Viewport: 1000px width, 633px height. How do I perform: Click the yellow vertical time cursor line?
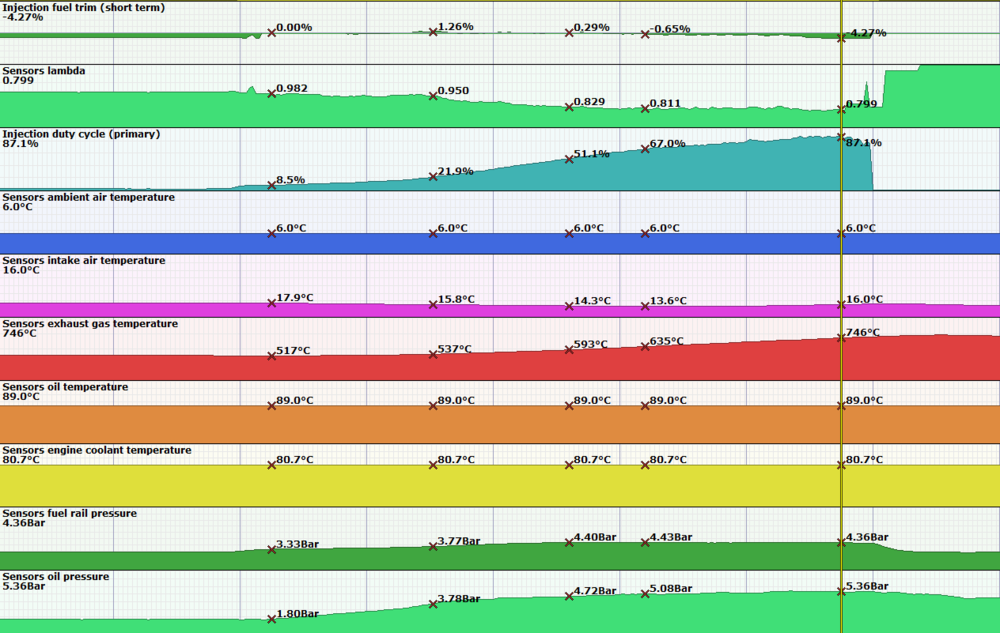tap(841, 316)
